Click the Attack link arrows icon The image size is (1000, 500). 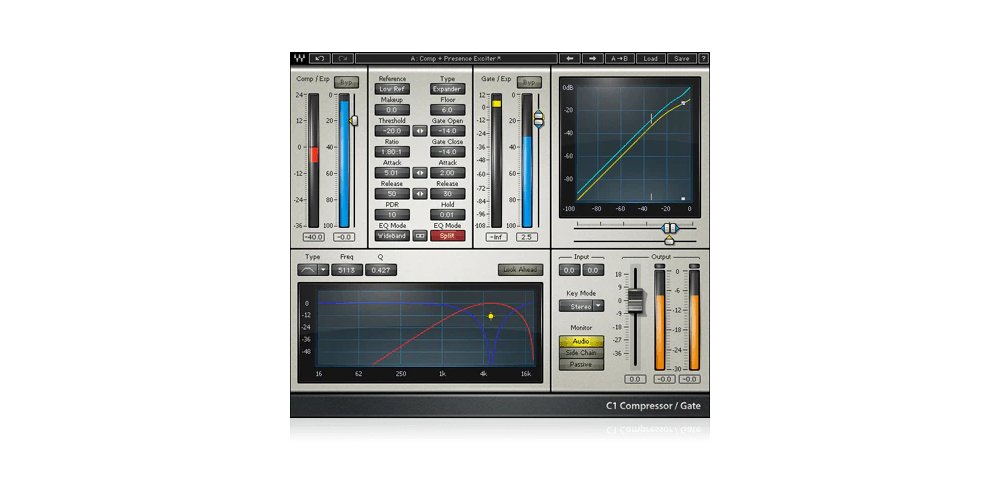[420, 173]
